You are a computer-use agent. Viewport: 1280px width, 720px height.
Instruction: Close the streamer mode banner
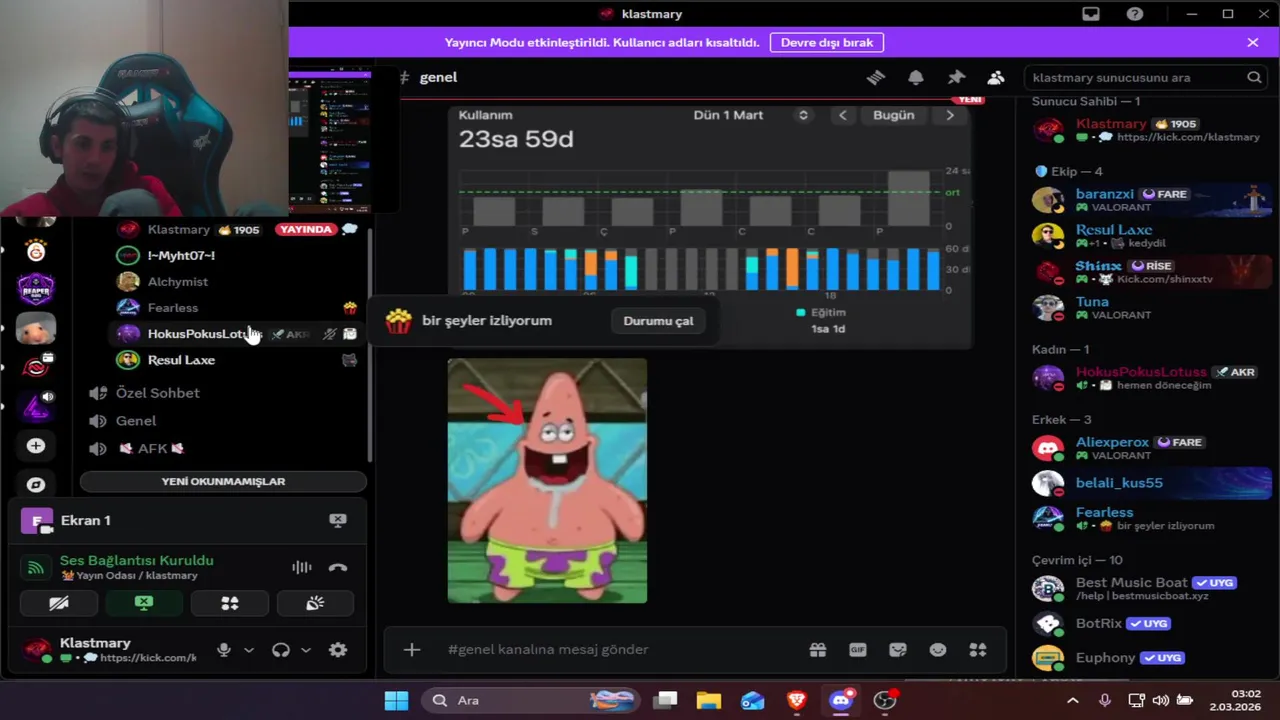click(1253, 42)
